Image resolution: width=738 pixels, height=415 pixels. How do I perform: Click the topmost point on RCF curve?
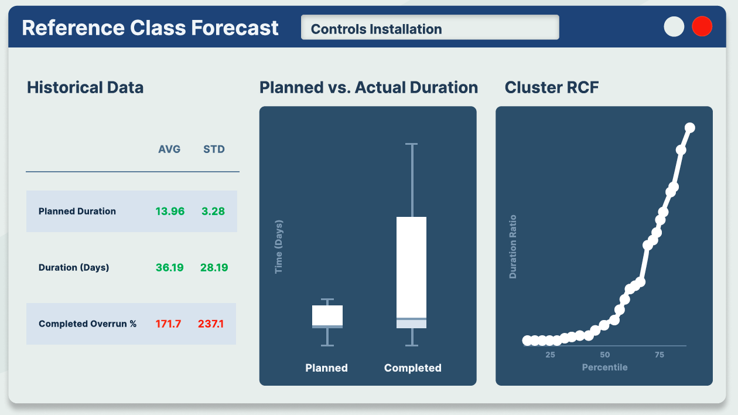(x=690, y=128)
